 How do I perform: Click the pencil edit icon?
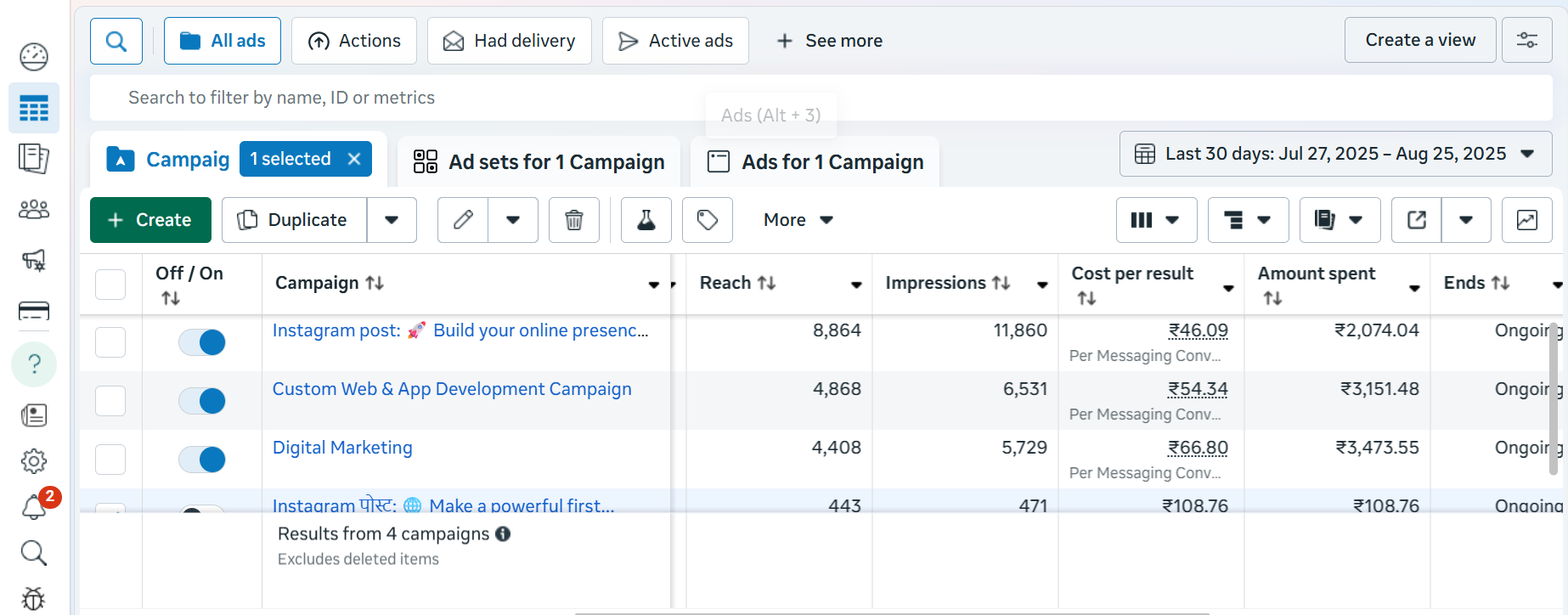(463, 220)
